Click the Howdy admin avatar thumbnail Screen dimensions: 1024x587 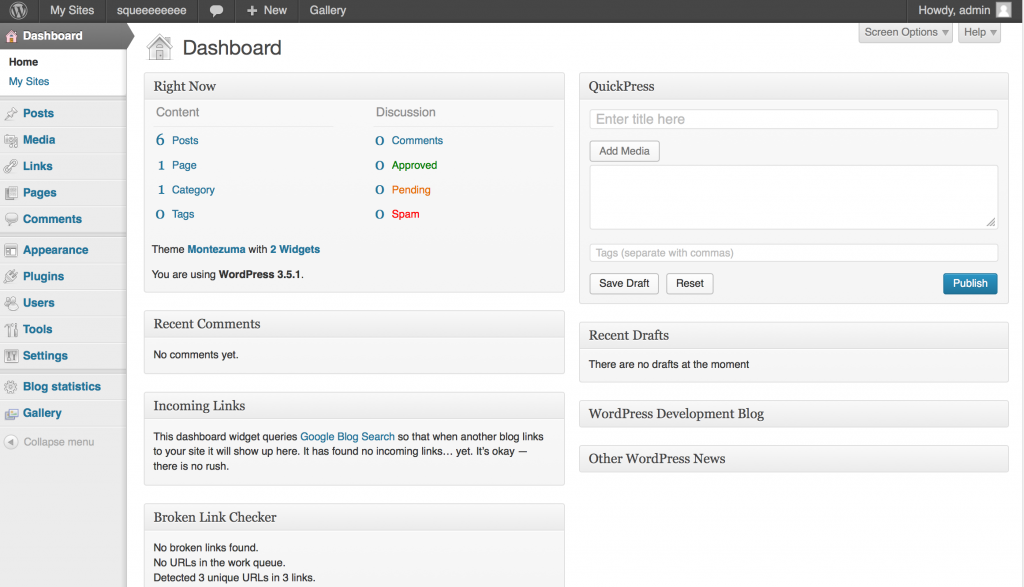click(x=1003, y=10)
